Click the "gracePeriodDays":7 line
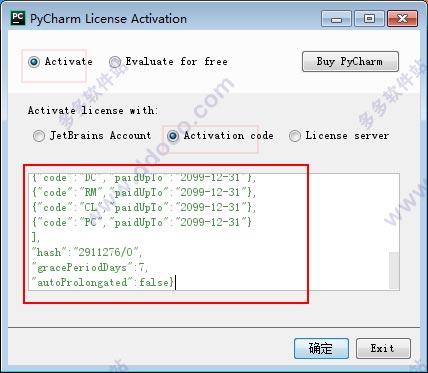The height and width of the screenshot is (373, 428). [x=90, y=267]
